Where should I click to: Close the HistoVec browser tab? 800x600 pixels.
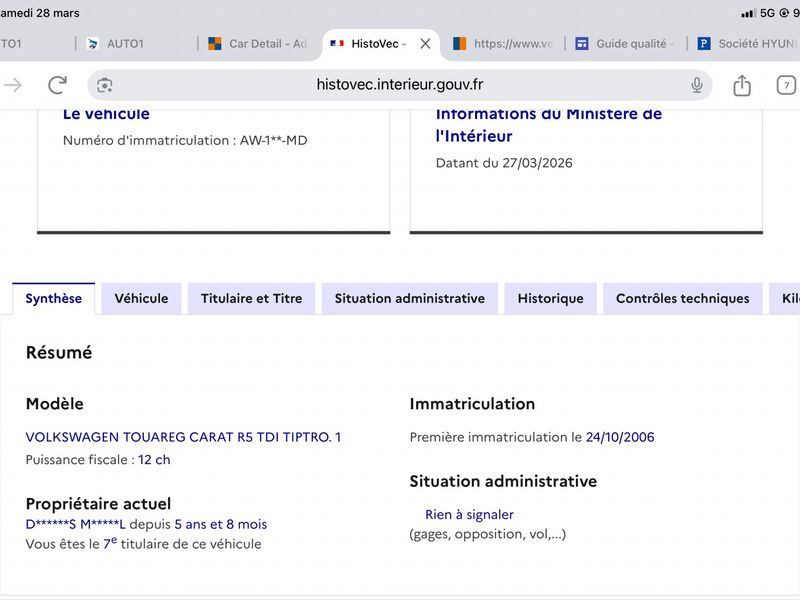pyautogui.click(x=425, y=44)
